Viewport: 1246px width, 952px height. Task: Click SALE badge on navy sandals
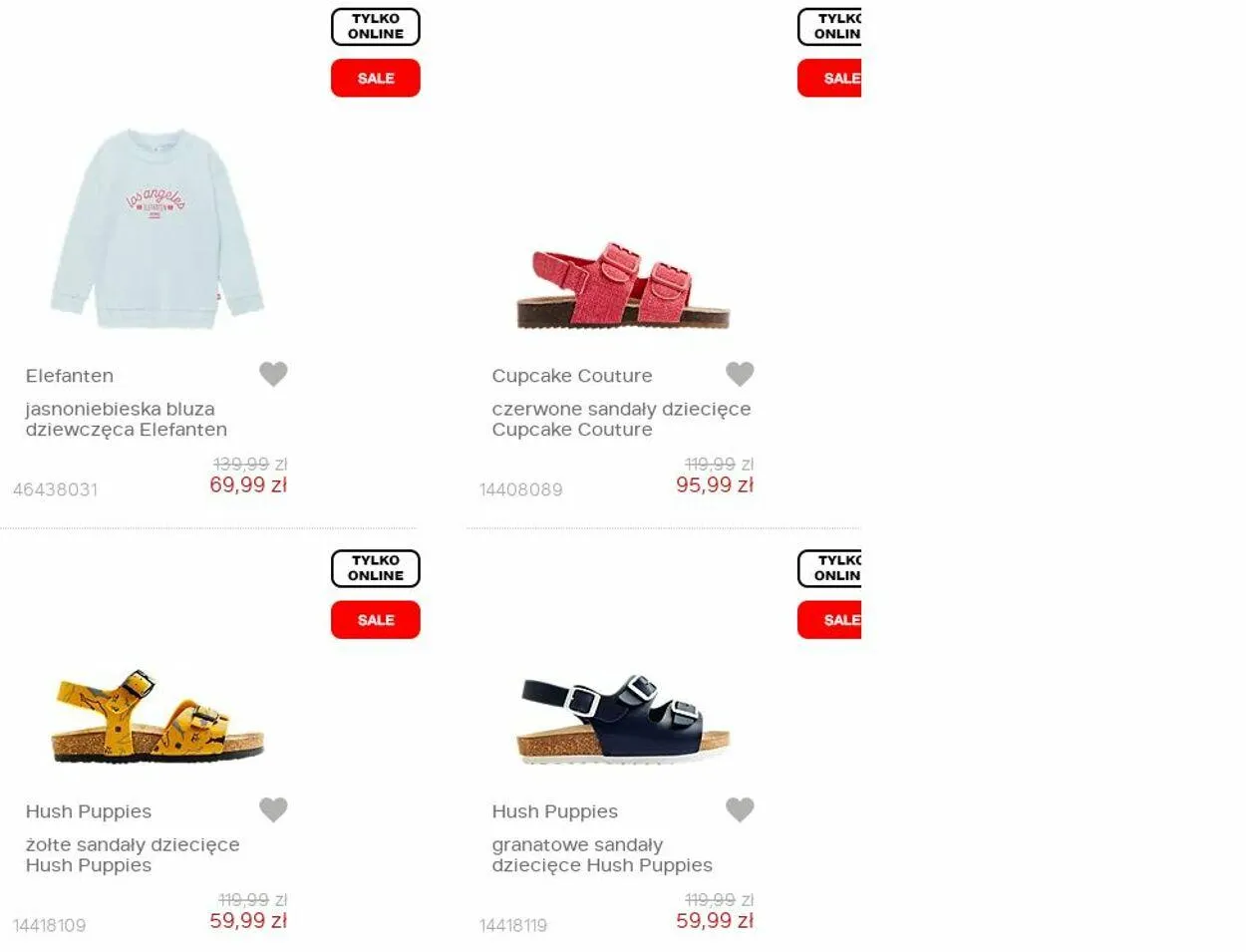coord(829,620)
